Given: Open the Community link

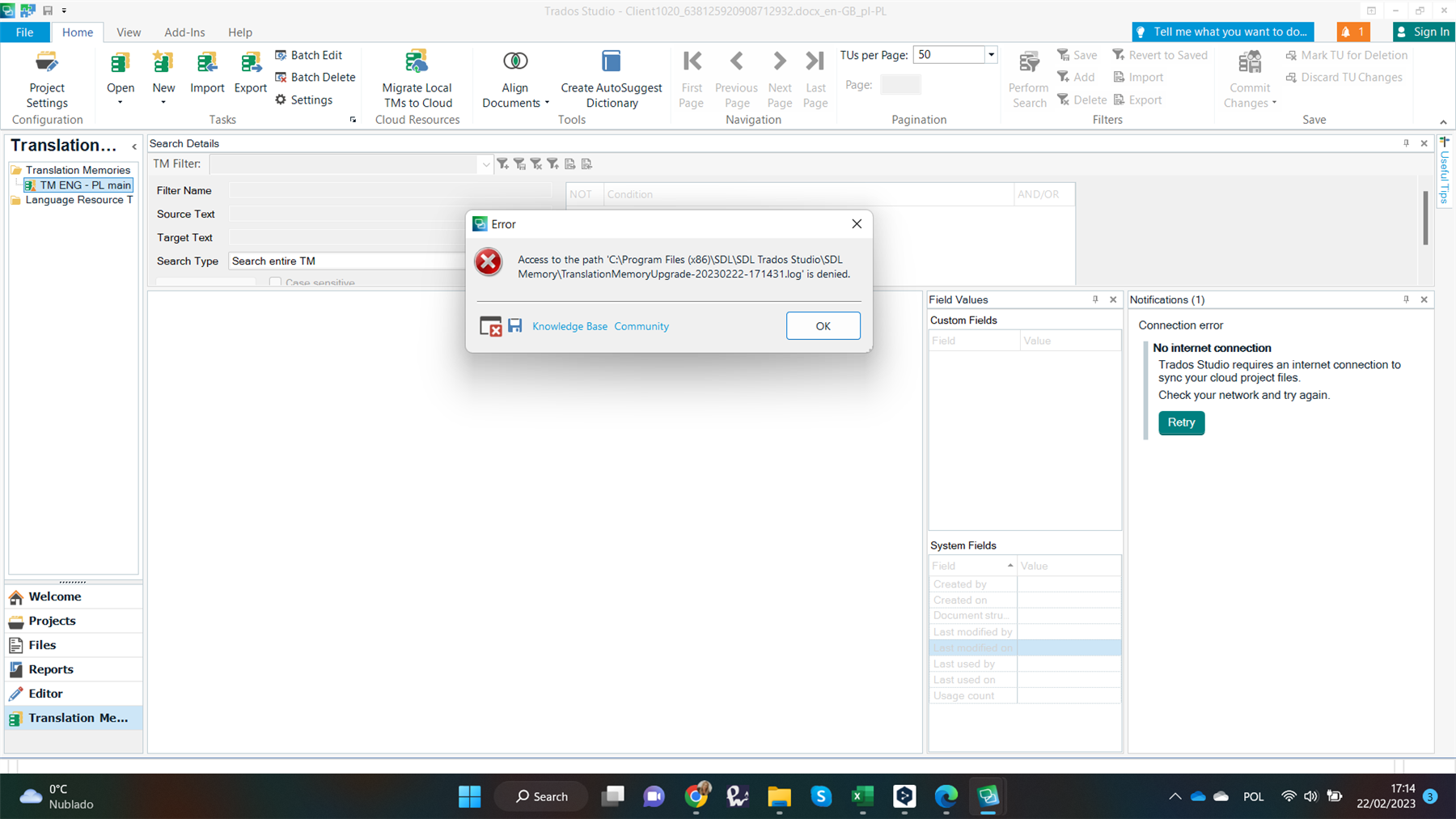Looking at the screenshot, I should (x=641, y=326).
